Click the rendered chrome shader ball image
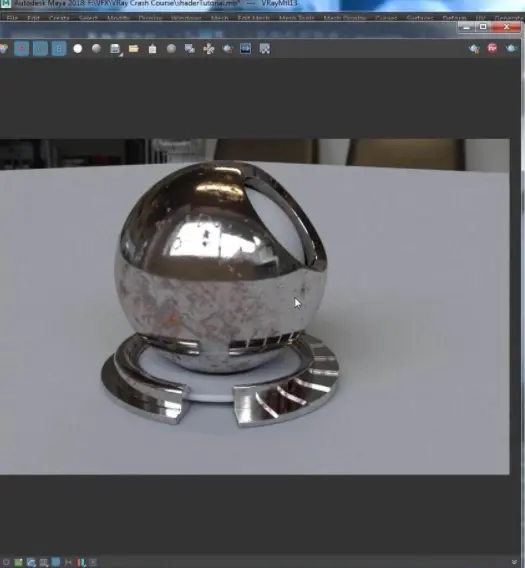Viewport: 525px width, 568px height. point(220,293)
